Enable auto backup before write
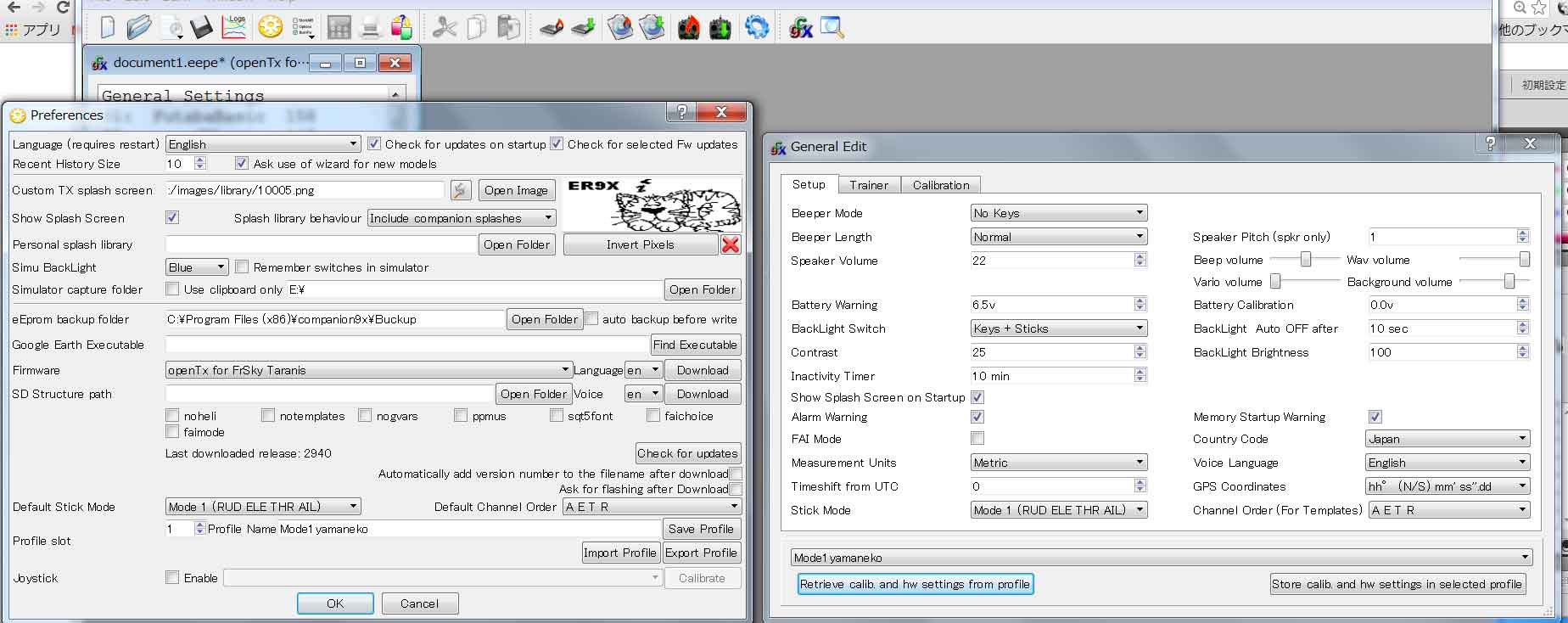 click(x=592, y=319)
